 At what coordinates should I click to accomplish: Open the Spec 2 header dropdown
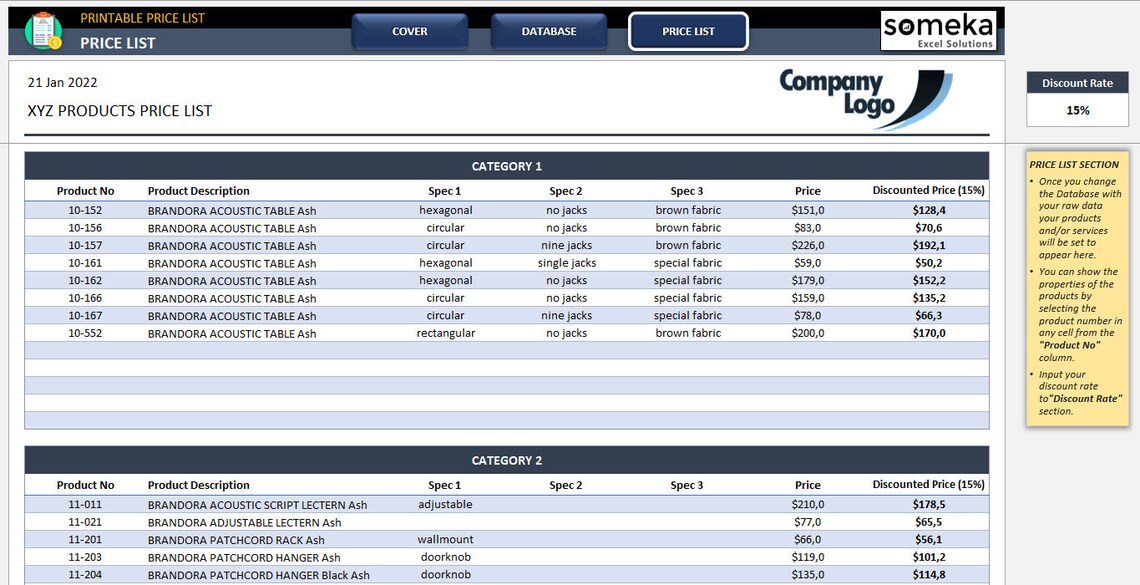tap(566, 190)
